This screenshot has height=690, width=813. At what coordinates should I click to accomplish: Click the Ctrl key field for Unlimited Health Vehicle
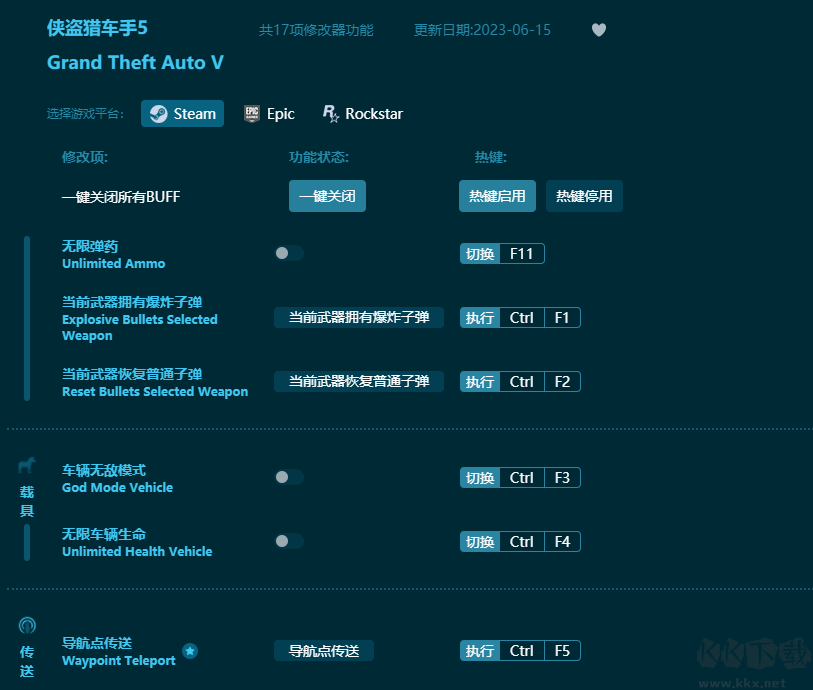point(522,542)
